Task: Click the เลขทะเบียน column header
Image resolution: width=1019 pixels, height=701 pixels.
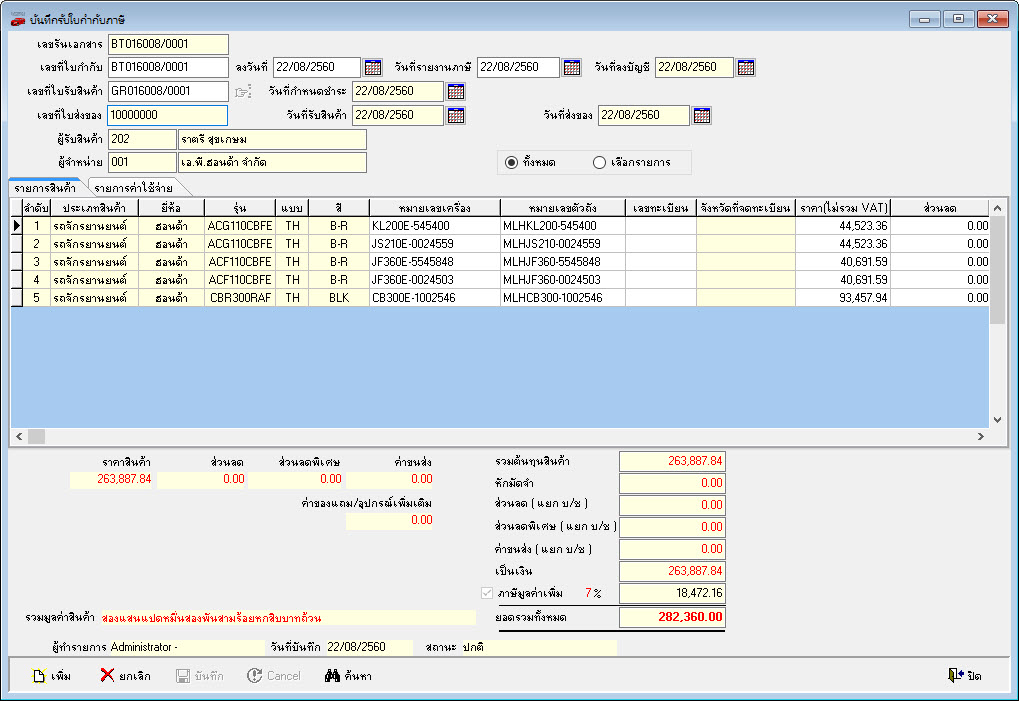Action: (x=661, y=208)
